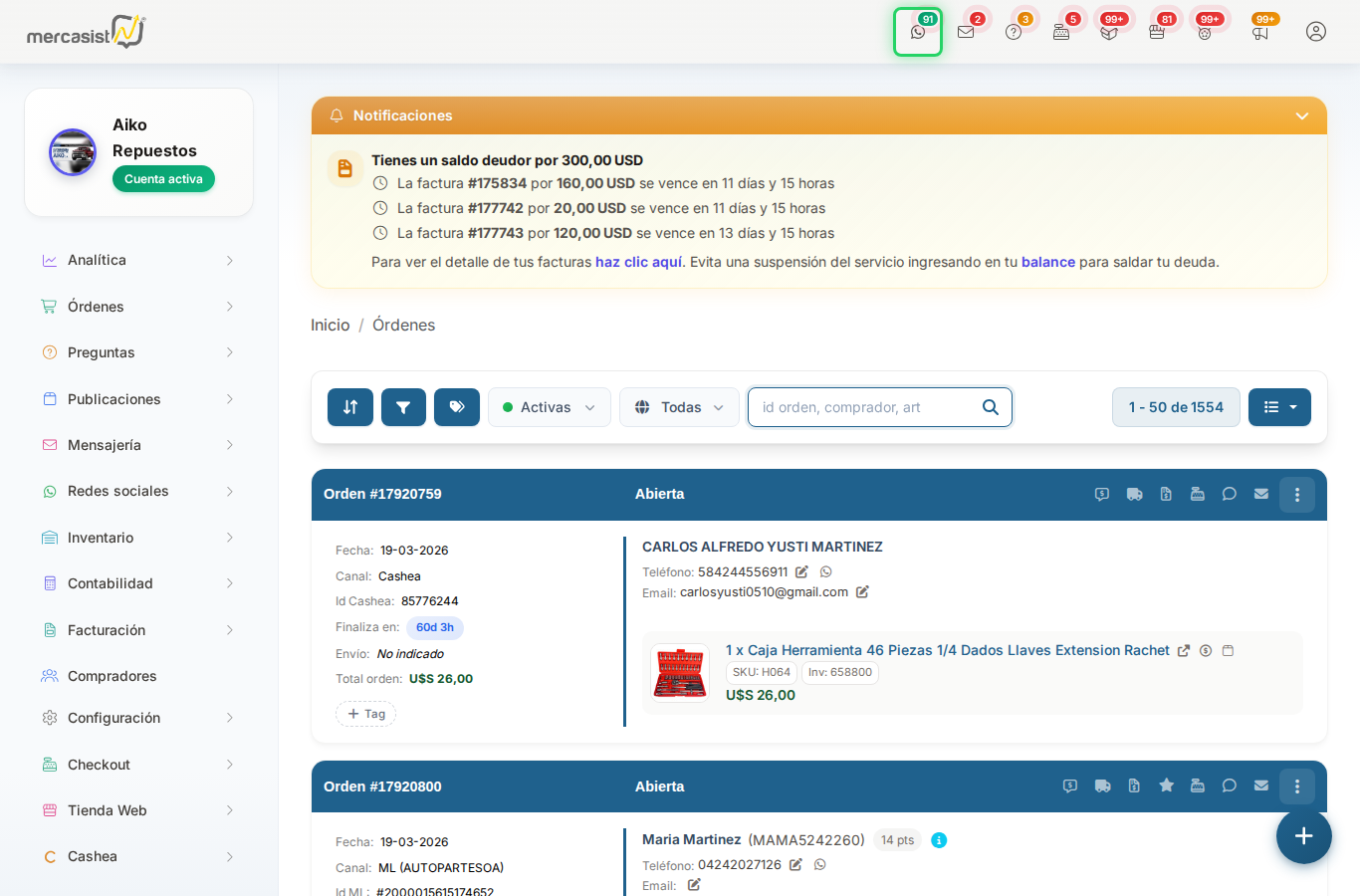Click the toolbox product thumbnail
Screen dimensions: 1360x896
[x=680, y=673]
